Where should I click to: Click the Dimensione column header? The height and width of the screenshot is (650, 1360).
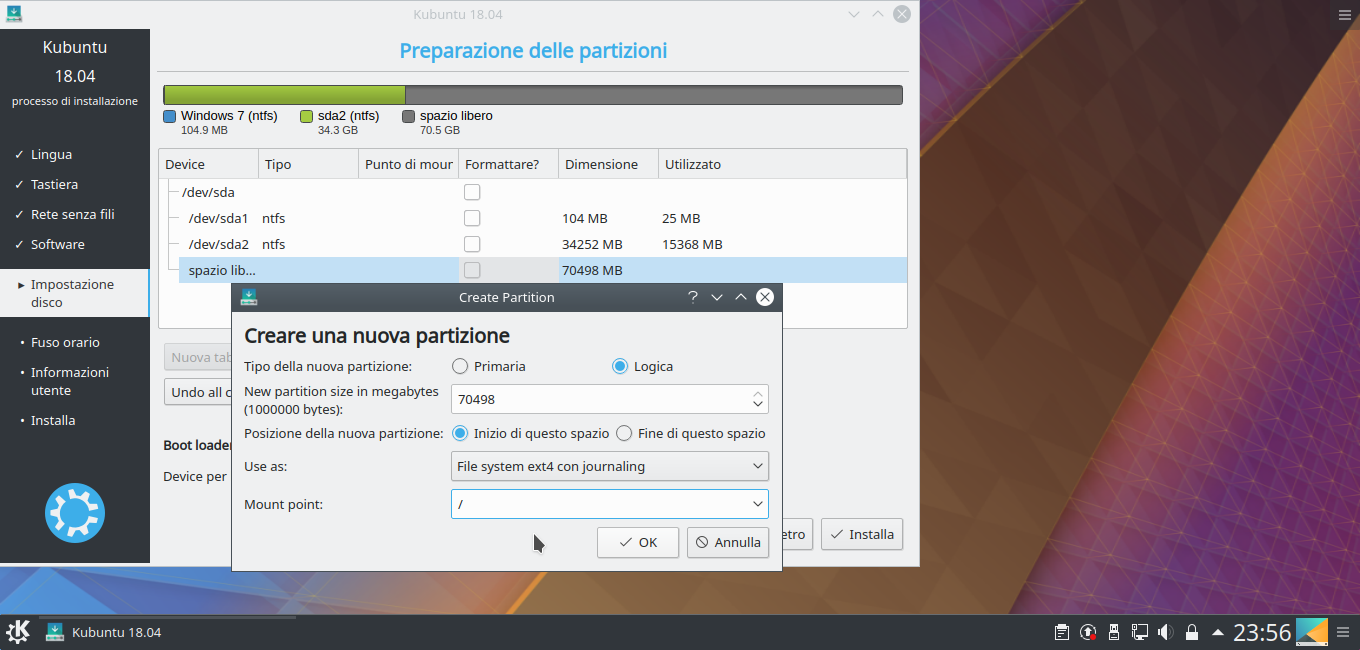[x=608, y=164]
